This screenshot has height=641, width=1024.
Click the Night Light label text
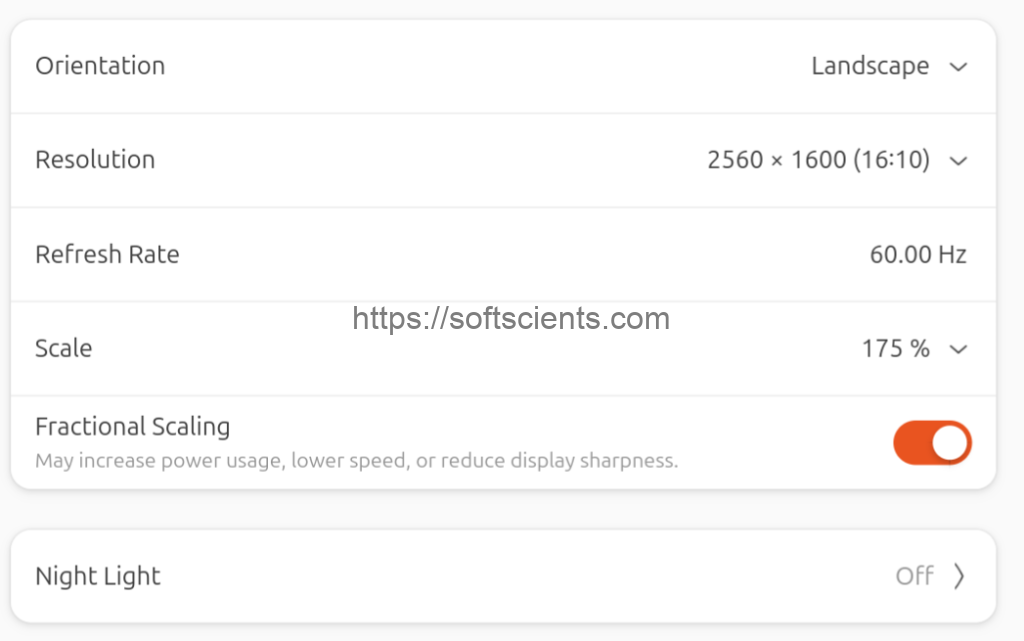pyautogui.click(x=98, y=577)
